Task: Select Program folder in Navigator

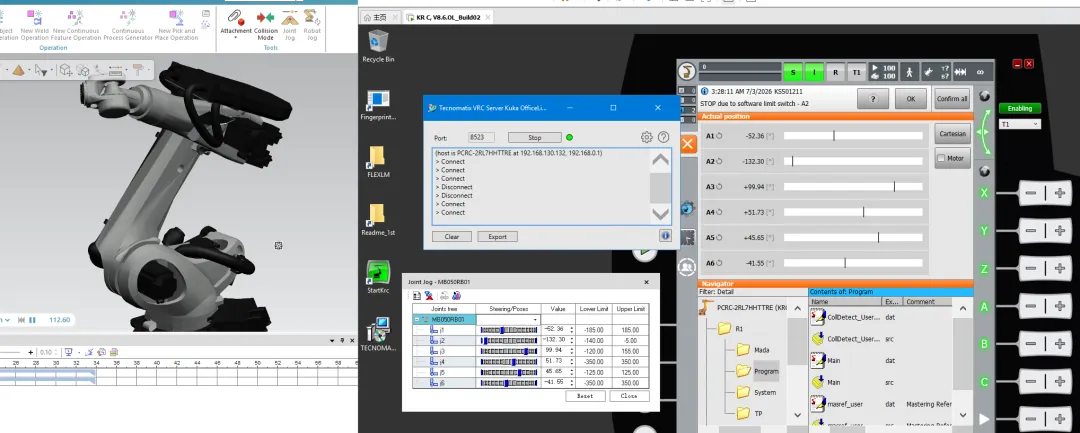Action: (757, 371)
